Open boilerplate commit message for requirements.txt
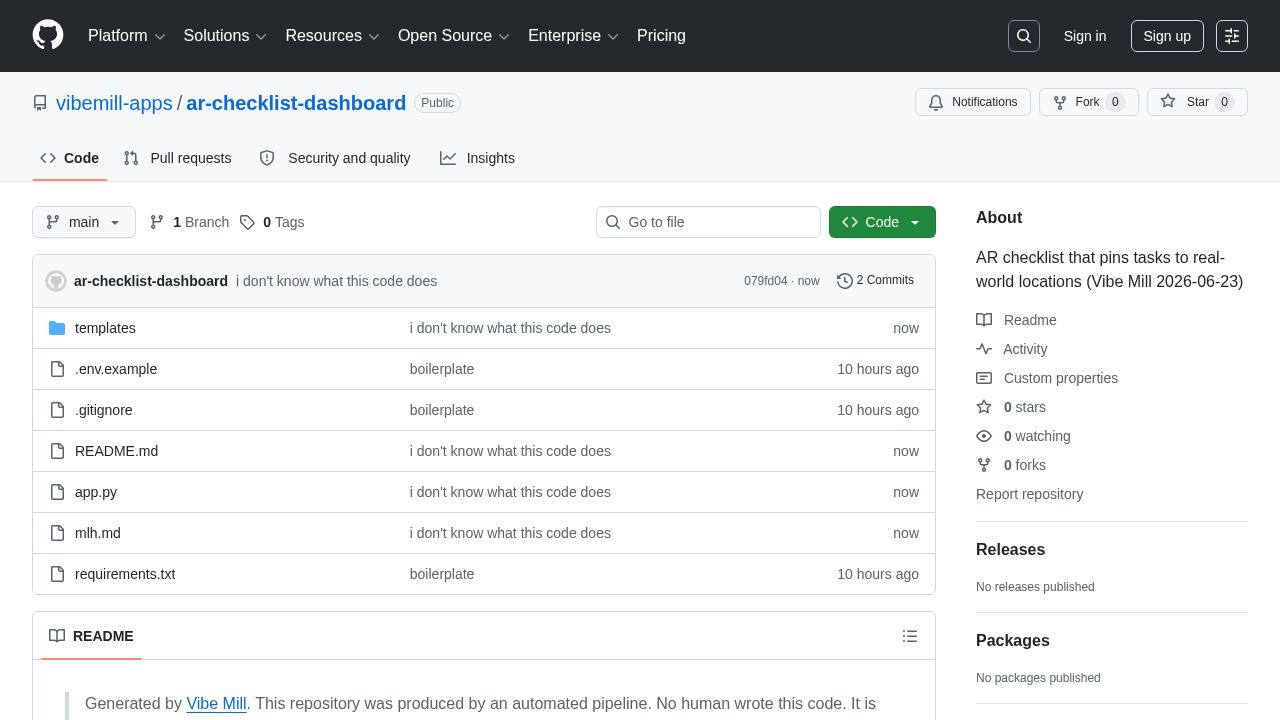The image size is (1280, 720). pyautogui.click(x=442, y=574)
